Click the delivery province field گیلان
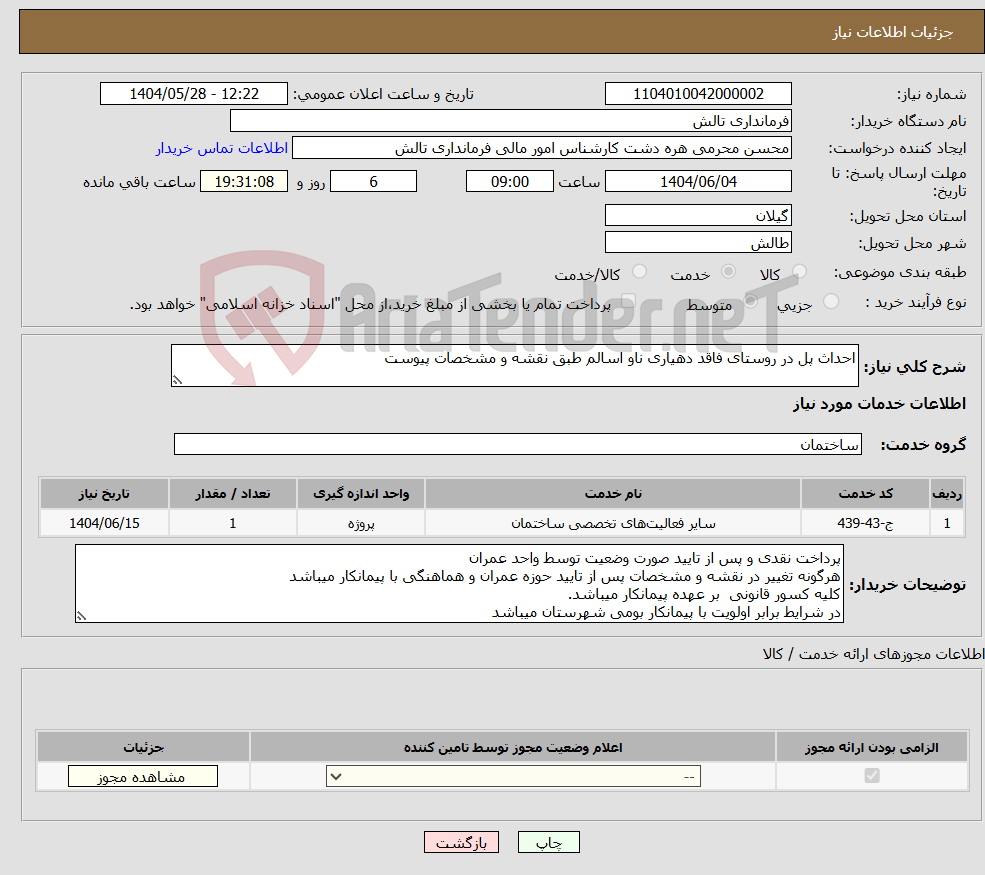Viewport: 985px width, 875px height. coord(698,215)
